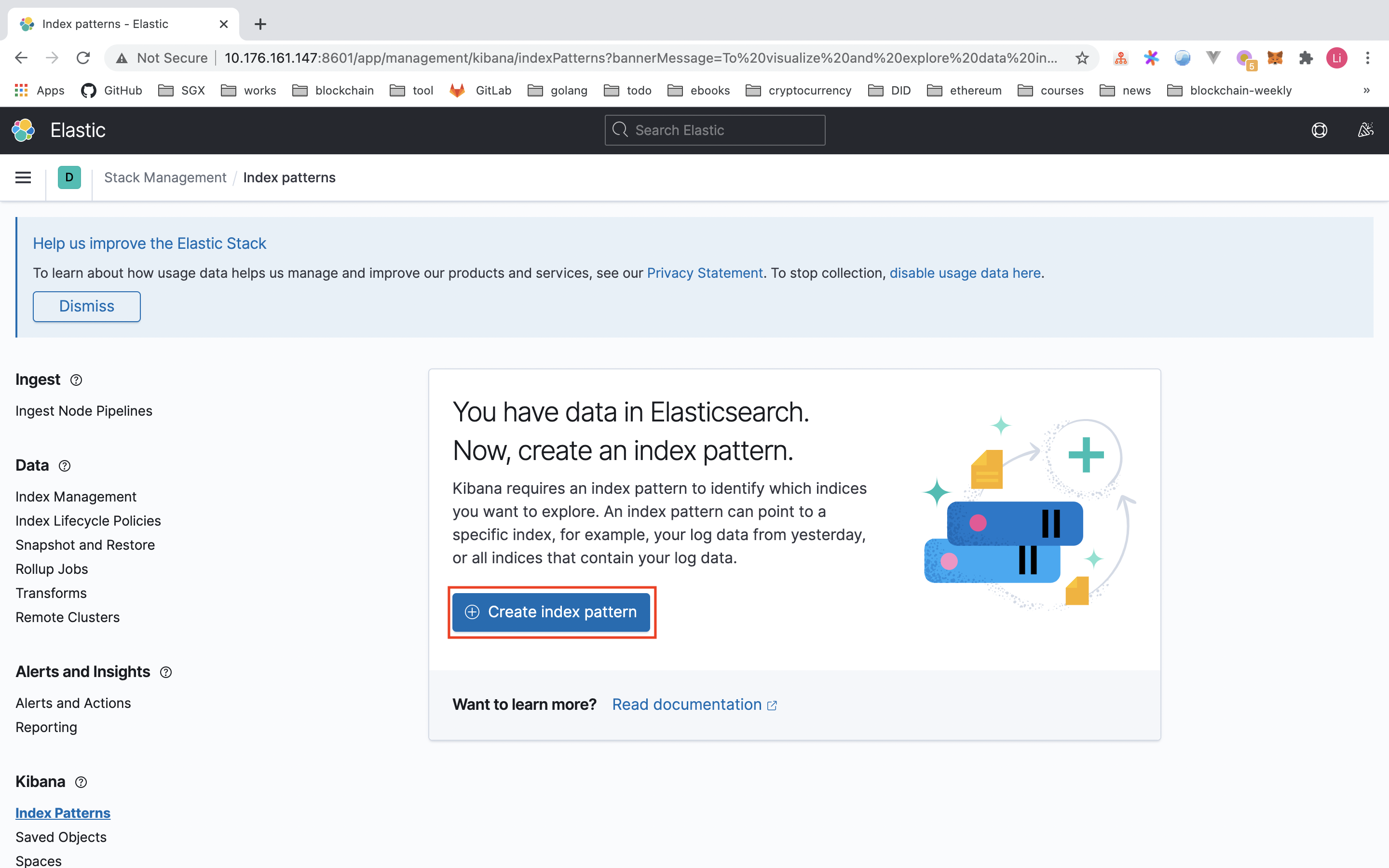Click the grey V extension icon
This screenshot has height=868, width=1389.
pos(1213,57)
